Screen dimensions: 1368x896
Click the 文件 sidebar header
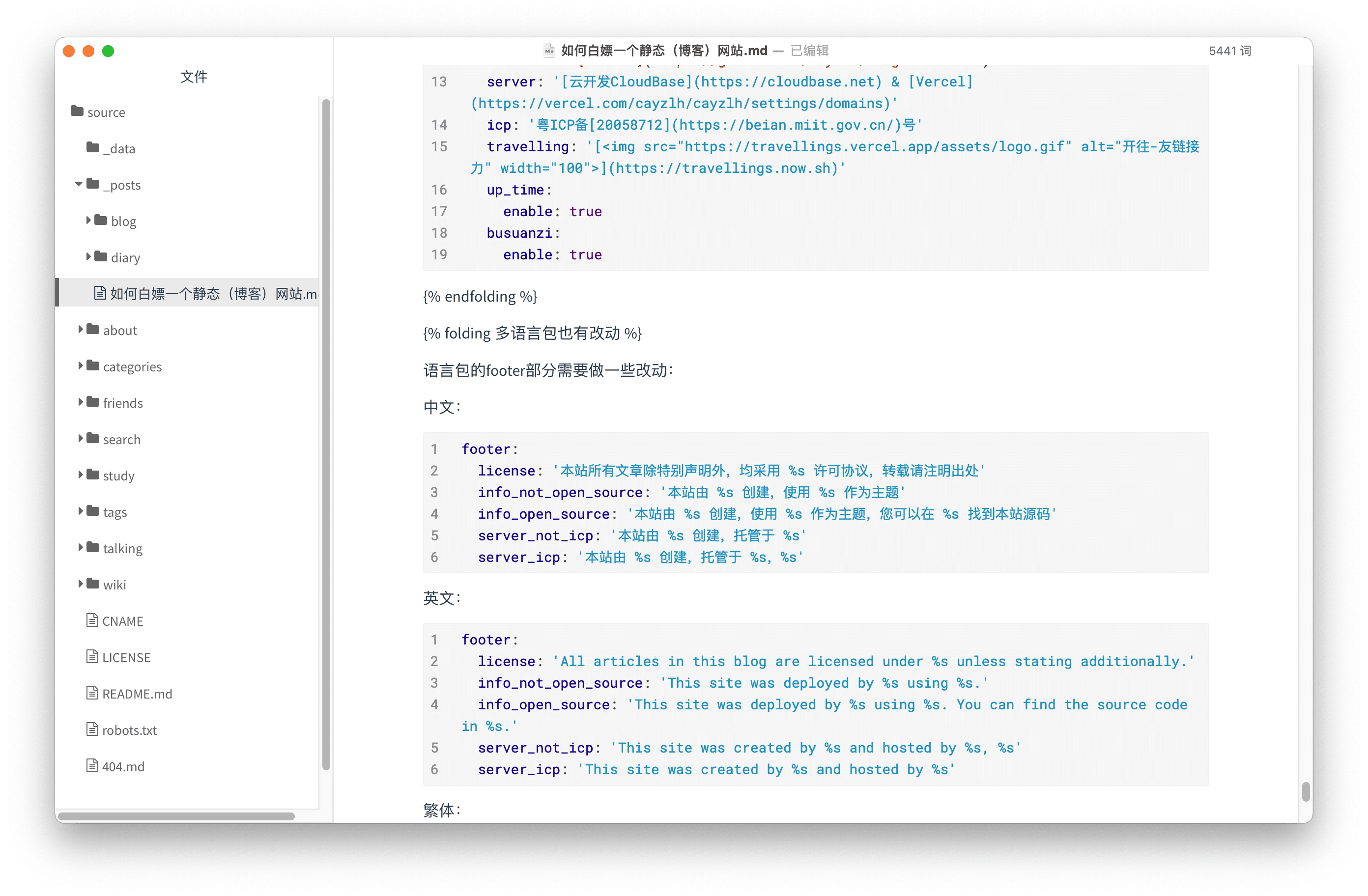194,77
